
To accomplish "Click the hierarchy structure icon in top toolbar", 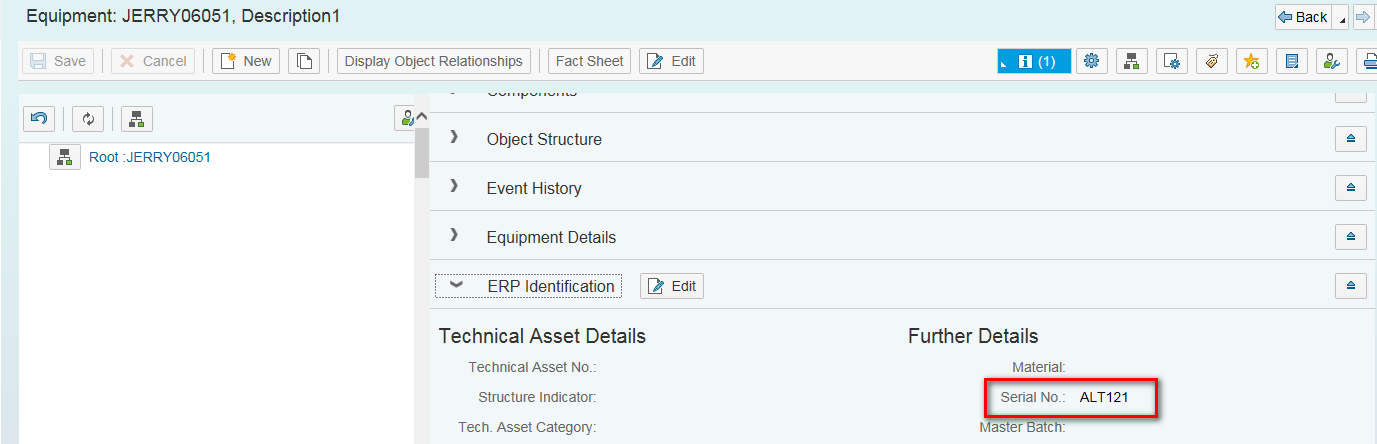I will (x=1131, y=61).
